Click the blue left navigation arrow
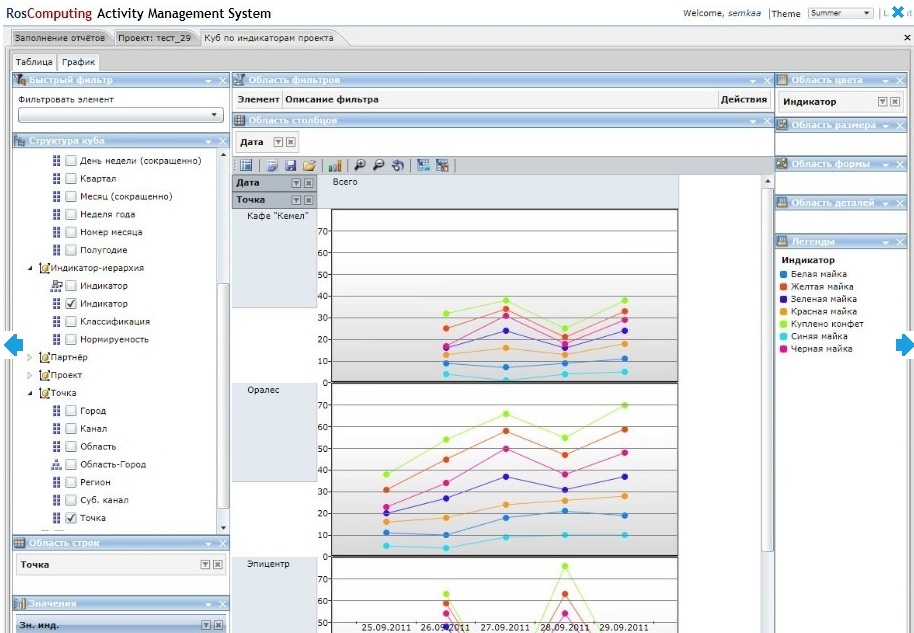Image resolution: width=914 pixels, height=633 pixels. click(13, 345)
